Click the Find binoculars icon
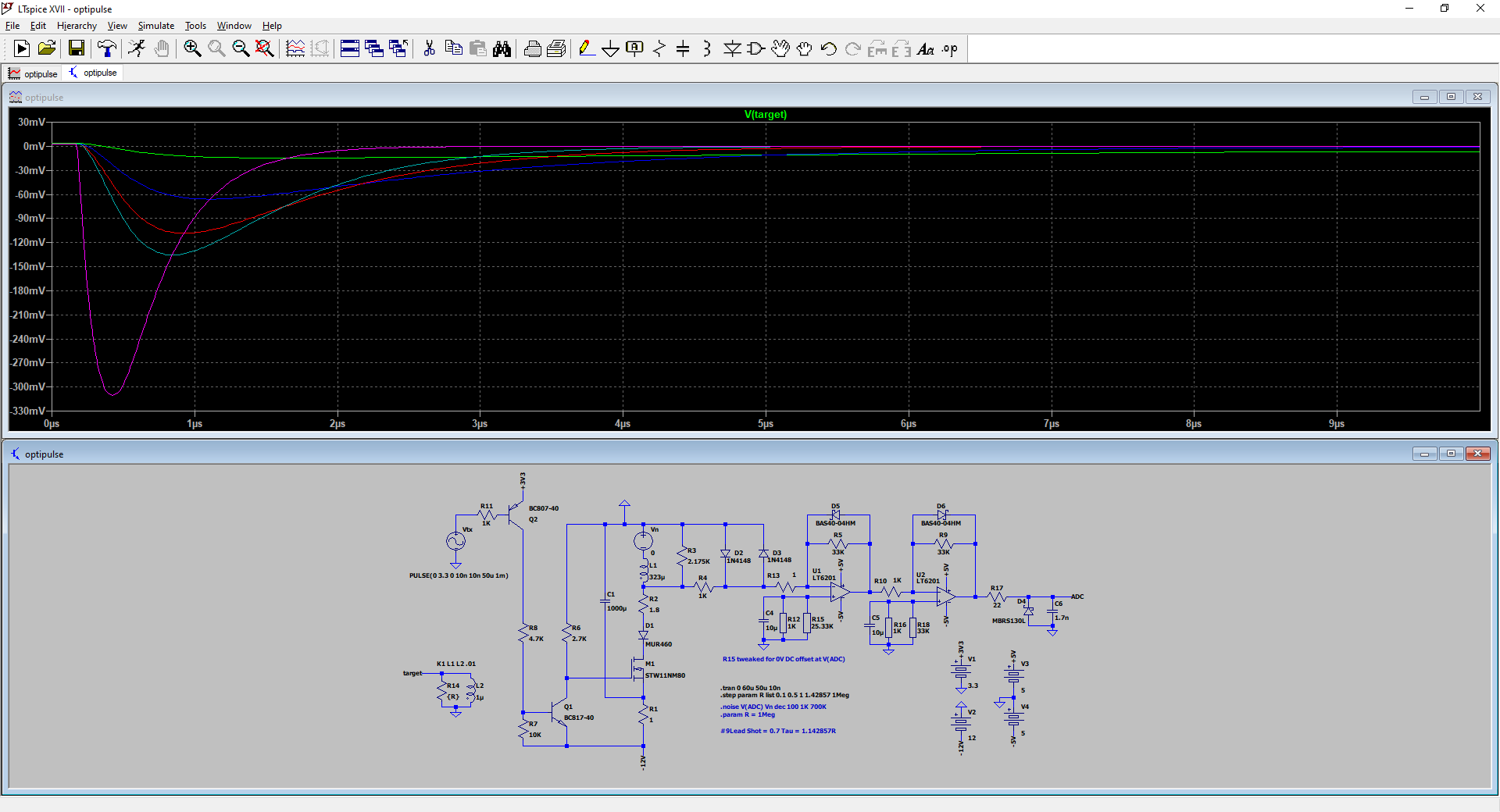This screenshot has width=1500, height=812. (502, 49)
